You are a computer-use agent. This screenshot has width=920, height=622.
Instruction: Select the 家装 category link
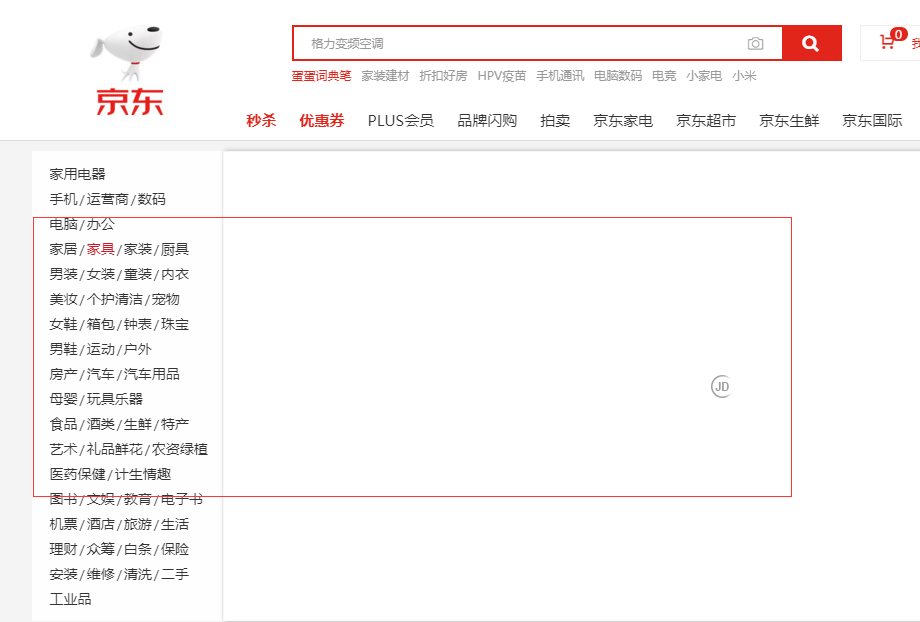(138, 249)
